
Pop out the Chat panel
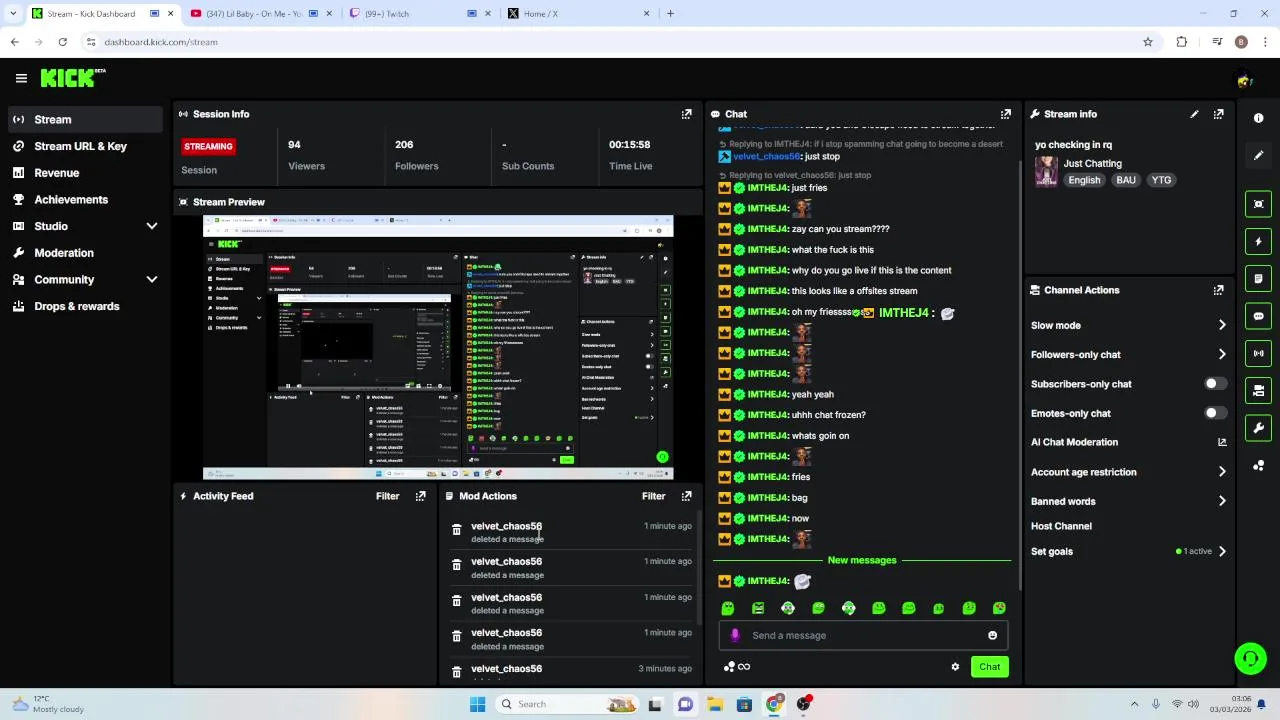pos(1005,114)
